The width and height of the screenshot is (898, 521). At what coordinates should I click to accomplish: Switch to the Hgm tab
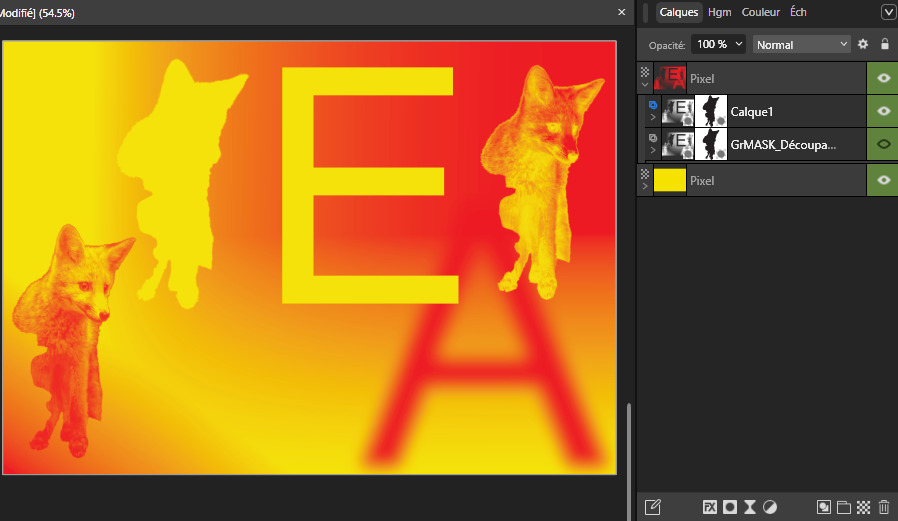[x=719, y=12]
